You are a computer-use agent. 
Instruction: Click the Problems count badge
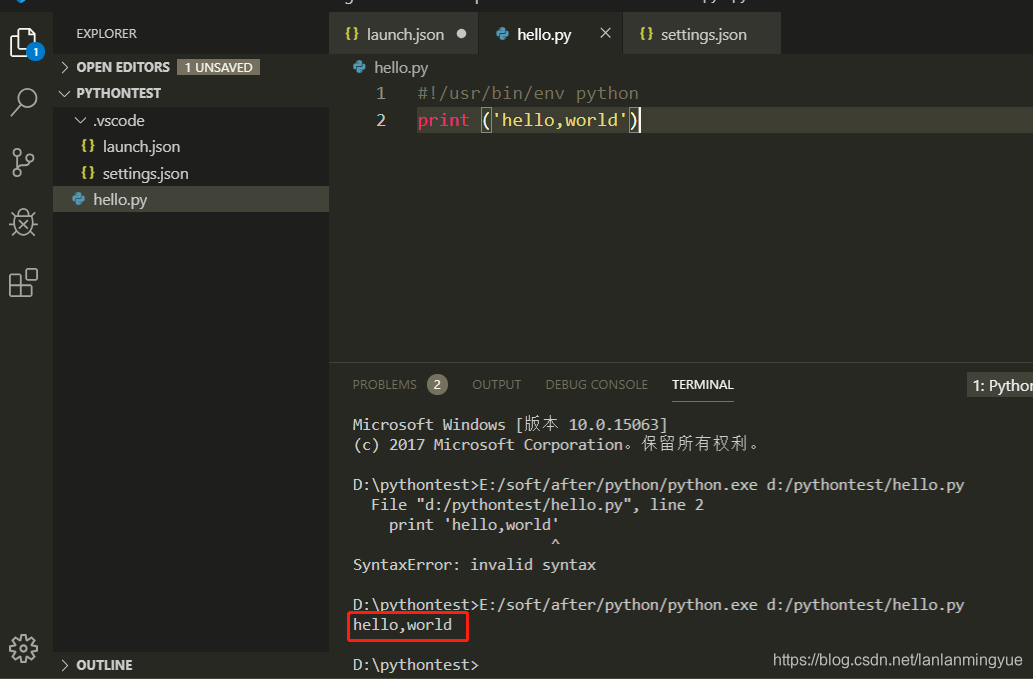click(437, 384)
